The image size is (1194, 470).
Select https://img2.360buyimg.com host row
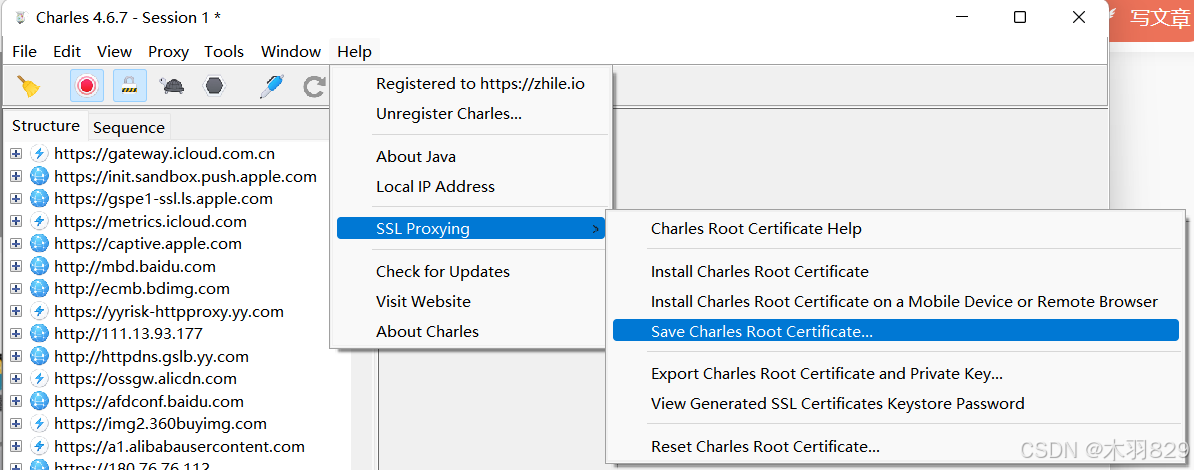click(x=161, y=424)
